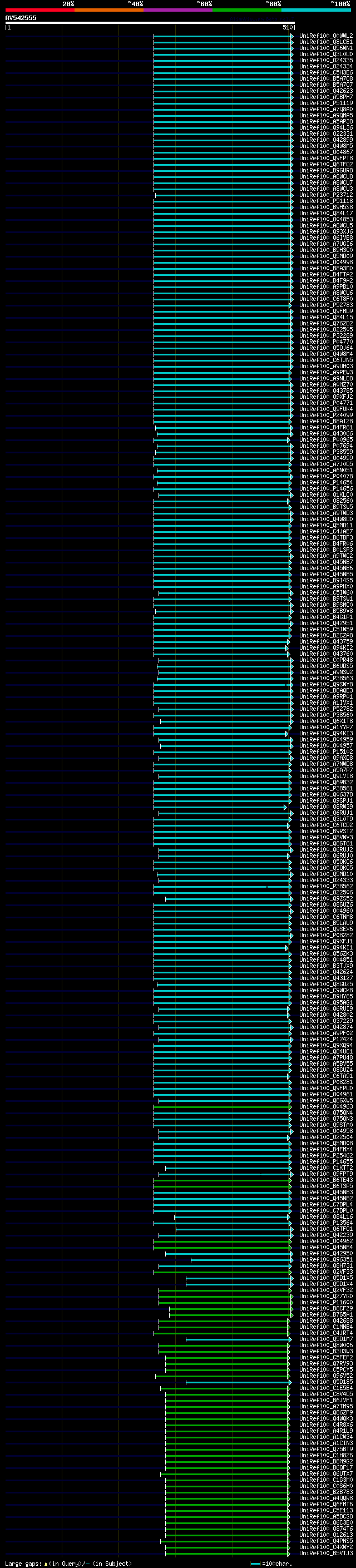356x1568 pixels.
Task: Select the UniRef100_A5BPH7 label
Action: pos(325,97)
